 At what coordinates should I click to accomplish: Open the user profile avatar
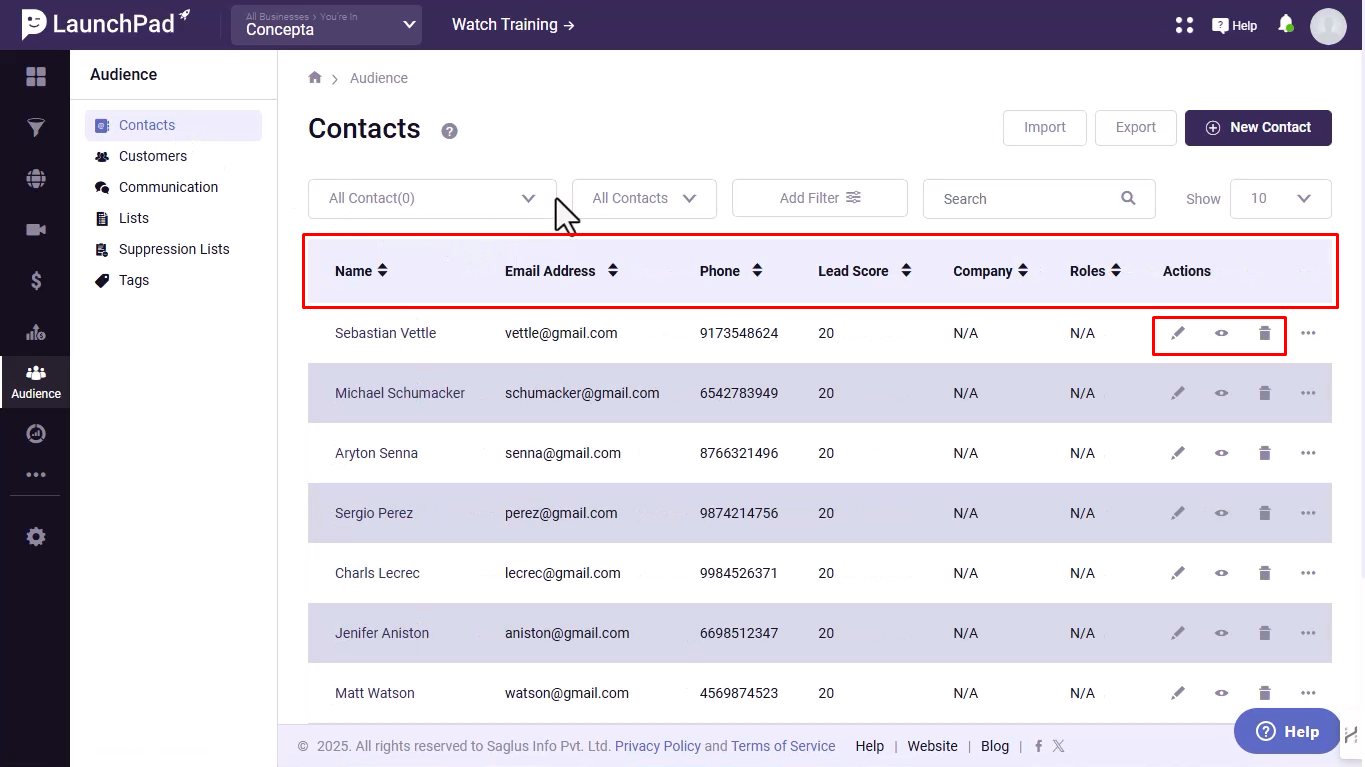coord(1329,26)
